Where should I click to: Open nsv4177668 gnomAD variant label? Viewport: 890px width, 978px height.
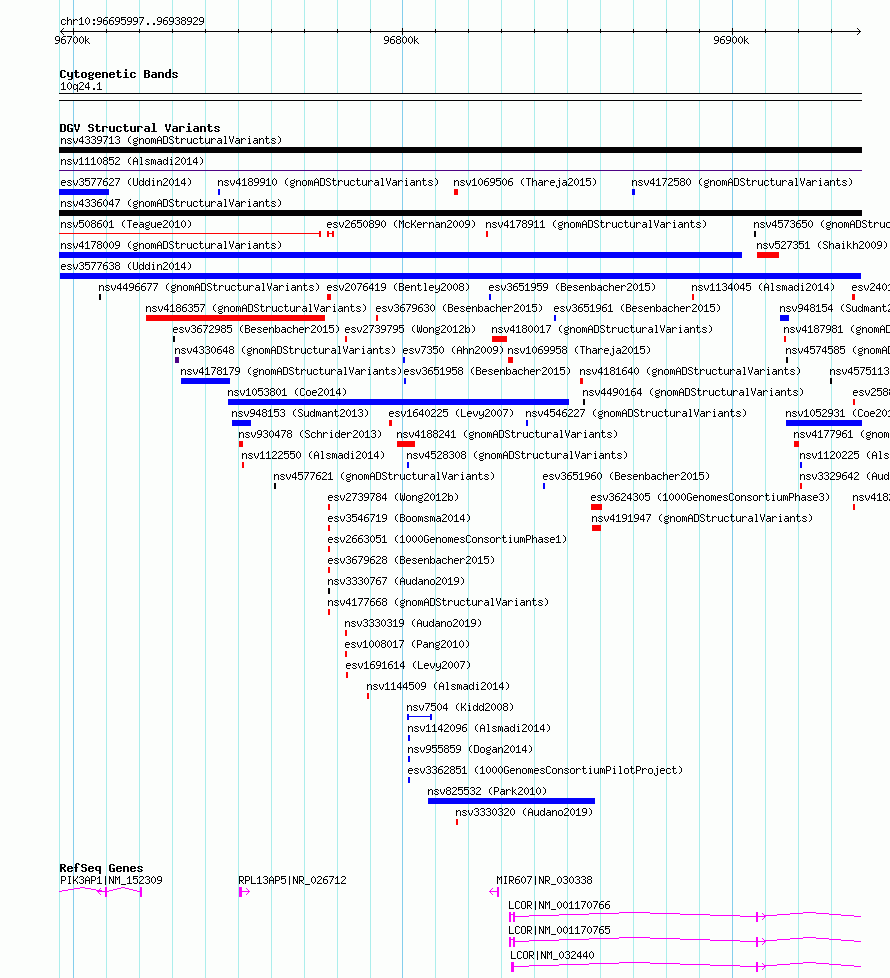pos(438,603)
